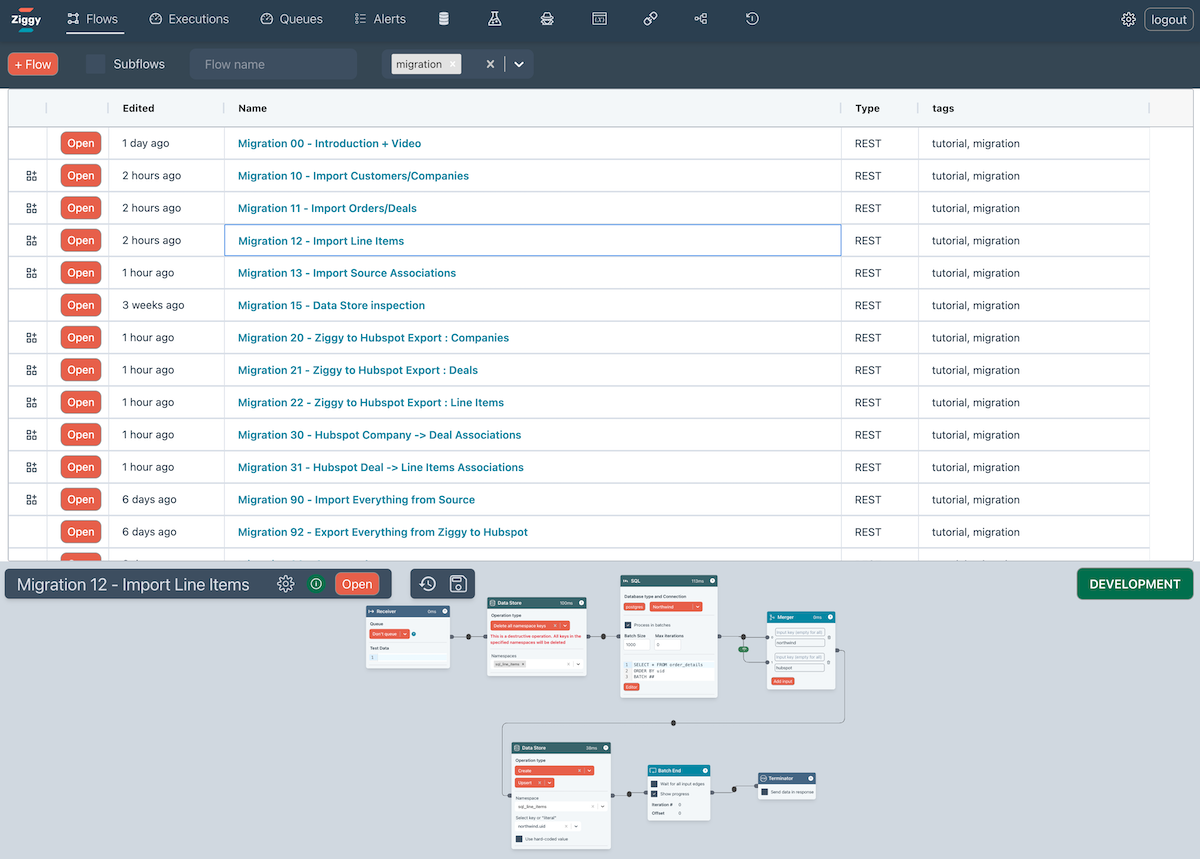Click the spy incognito icon in the top bar
This screenshot has width=1200, height=859.
(546, 18)
